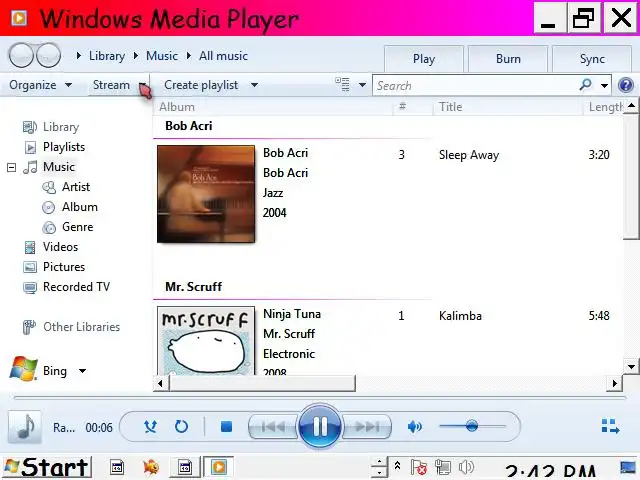This screenshot has width=640, height=480.
Task: Click Music in the breadcrumb
Action: pos(162,56)
